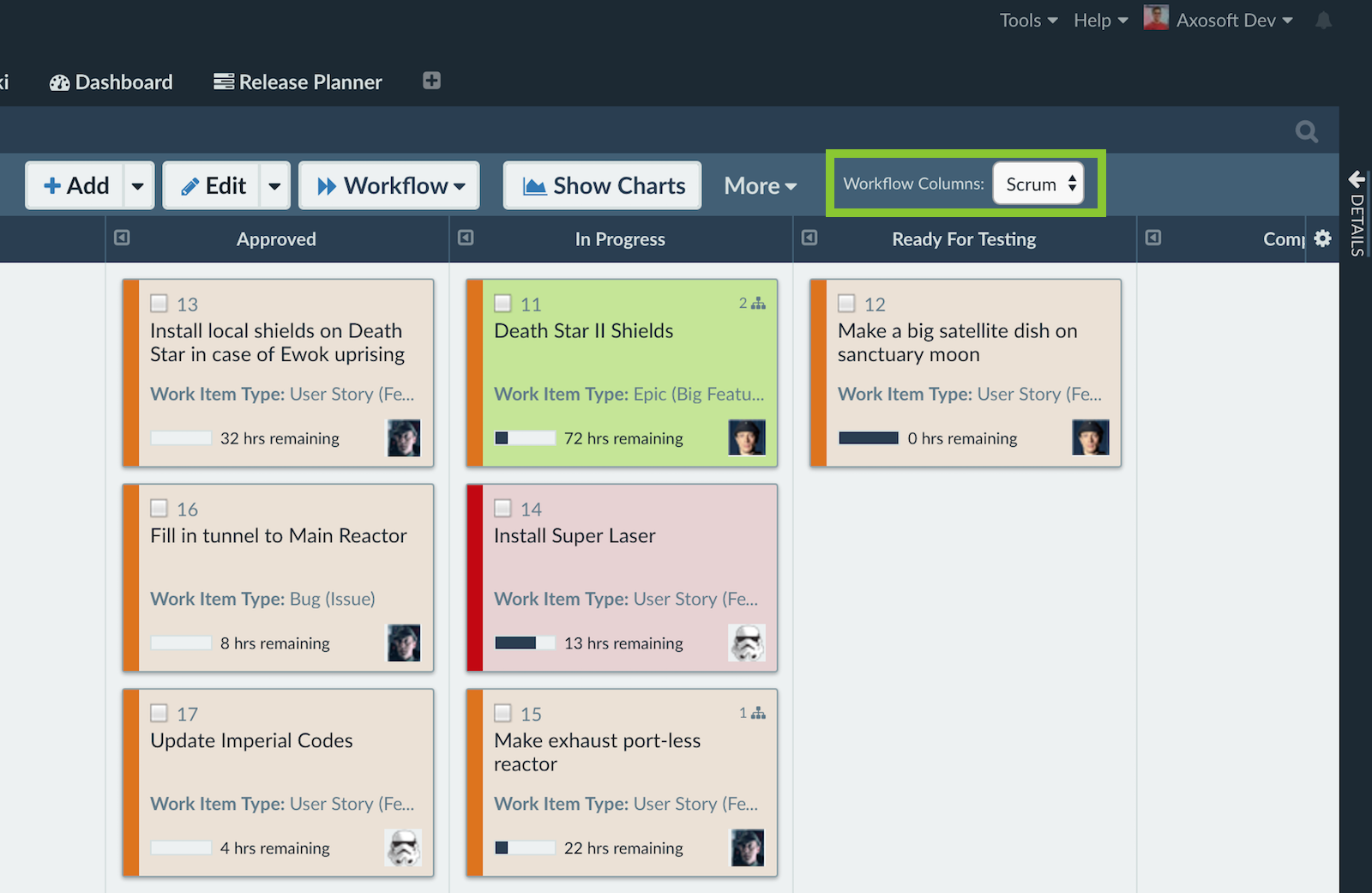The width and height of the screenshot is (1372, 893).
Task: Open the More dropdown menu
Action: click(x=758, y=185)
